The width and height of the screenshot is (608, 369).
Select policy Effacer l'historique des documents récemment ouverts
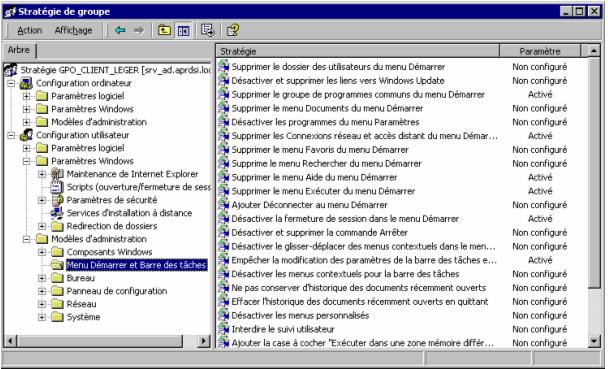(360, 302)
